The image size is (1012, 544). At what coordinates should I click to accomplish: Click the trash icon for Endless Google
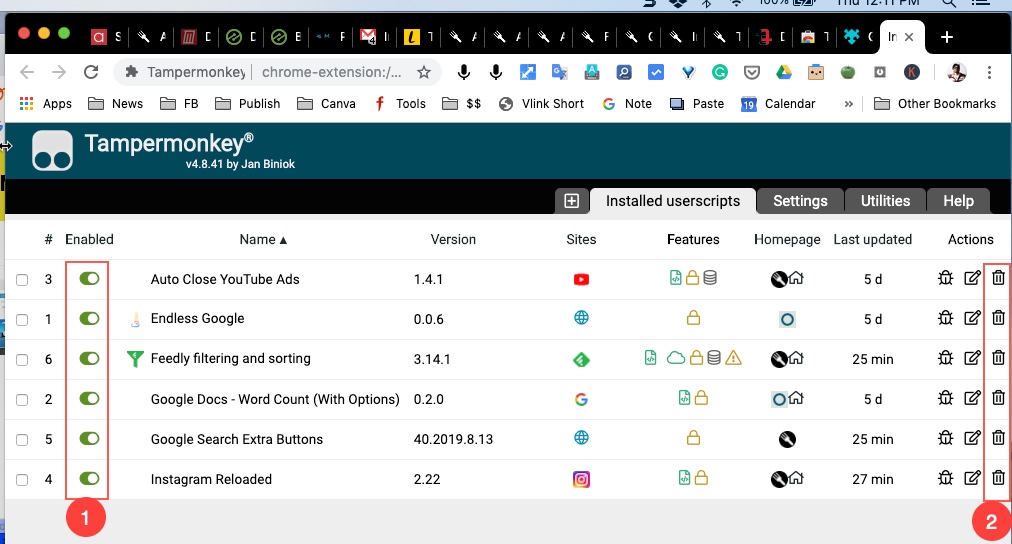pyautogui.click(x=998, y=318)
